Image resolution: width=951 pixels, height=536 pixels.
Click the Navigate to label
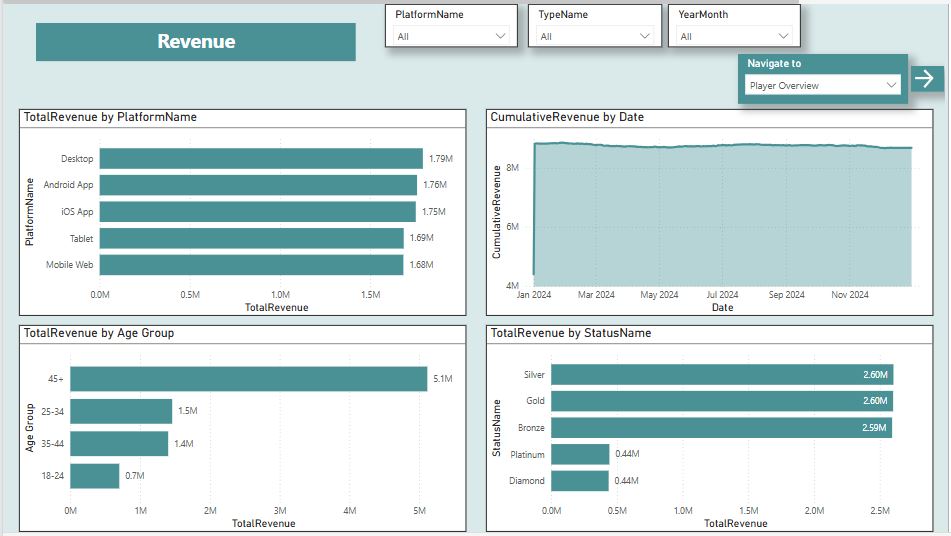click(x=774, y=64)
